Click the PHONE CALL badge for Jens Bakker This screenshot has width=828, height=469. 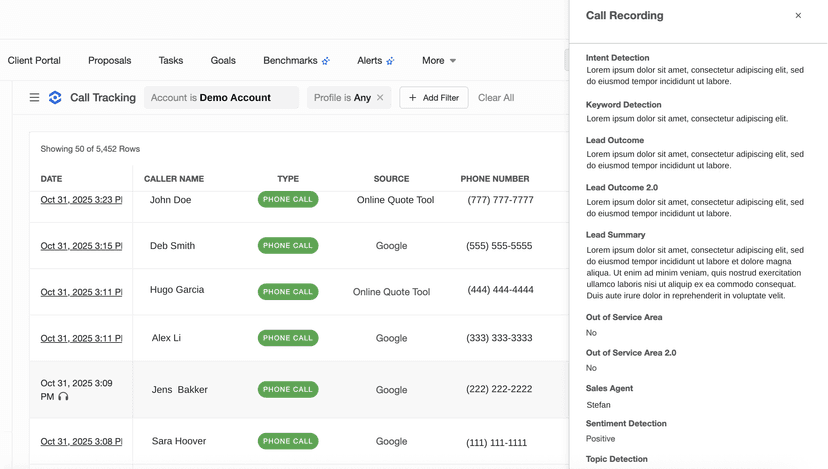[x=288, y=389]
